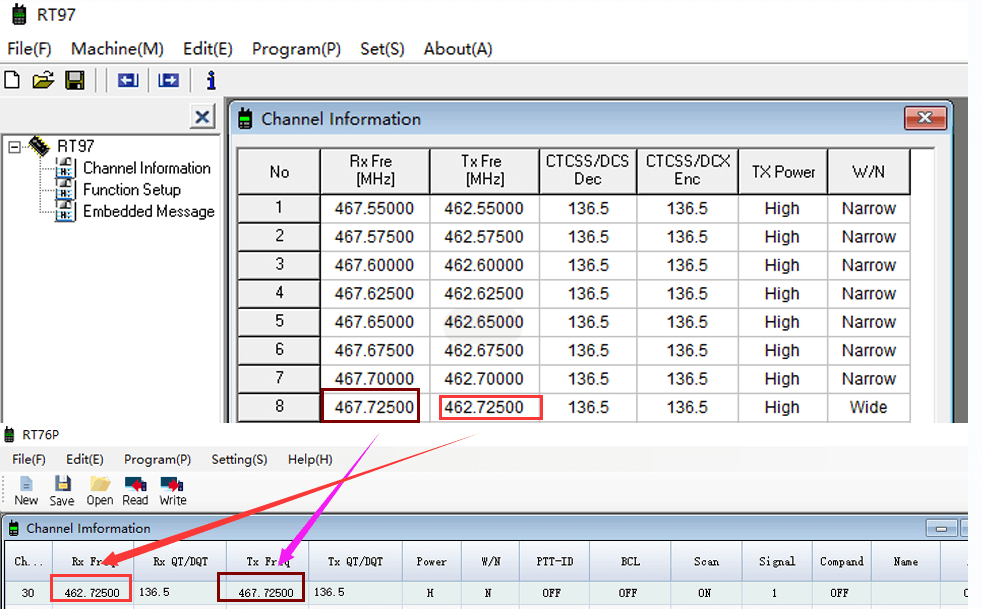Image resolution: width=983 pixels, height=609 pixels.
Task: Click the Tx Fre [MHz] column header
Action: 484,171
